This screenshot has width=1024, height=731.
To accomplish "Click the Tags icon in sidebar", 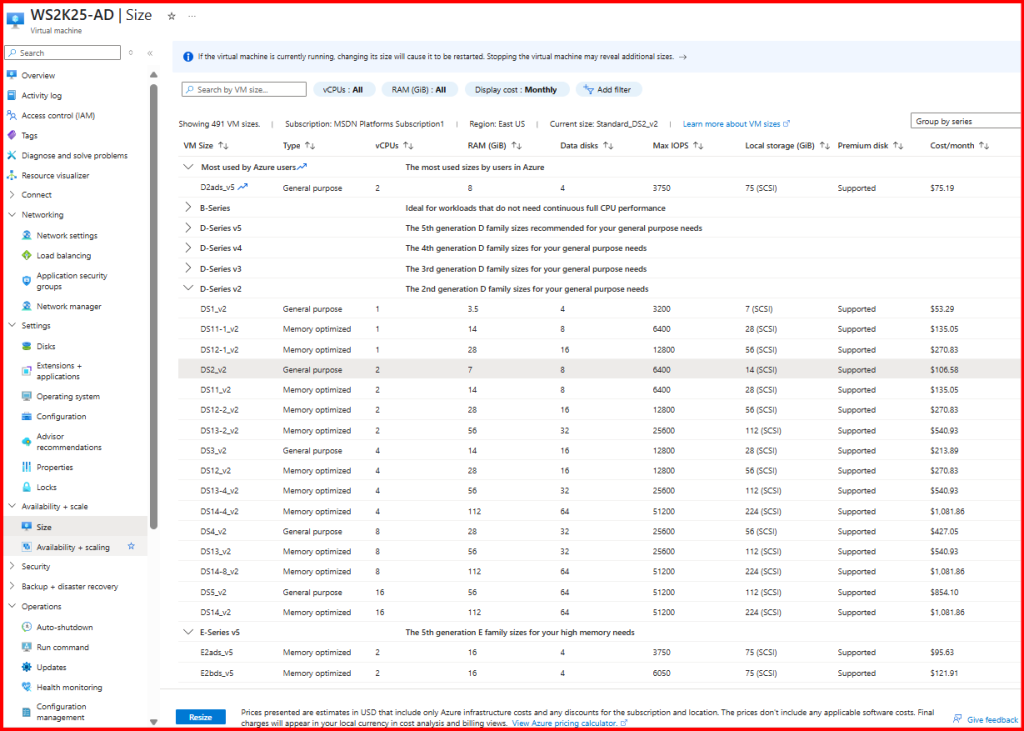I will pyautogui.click(x=11, y=135).
